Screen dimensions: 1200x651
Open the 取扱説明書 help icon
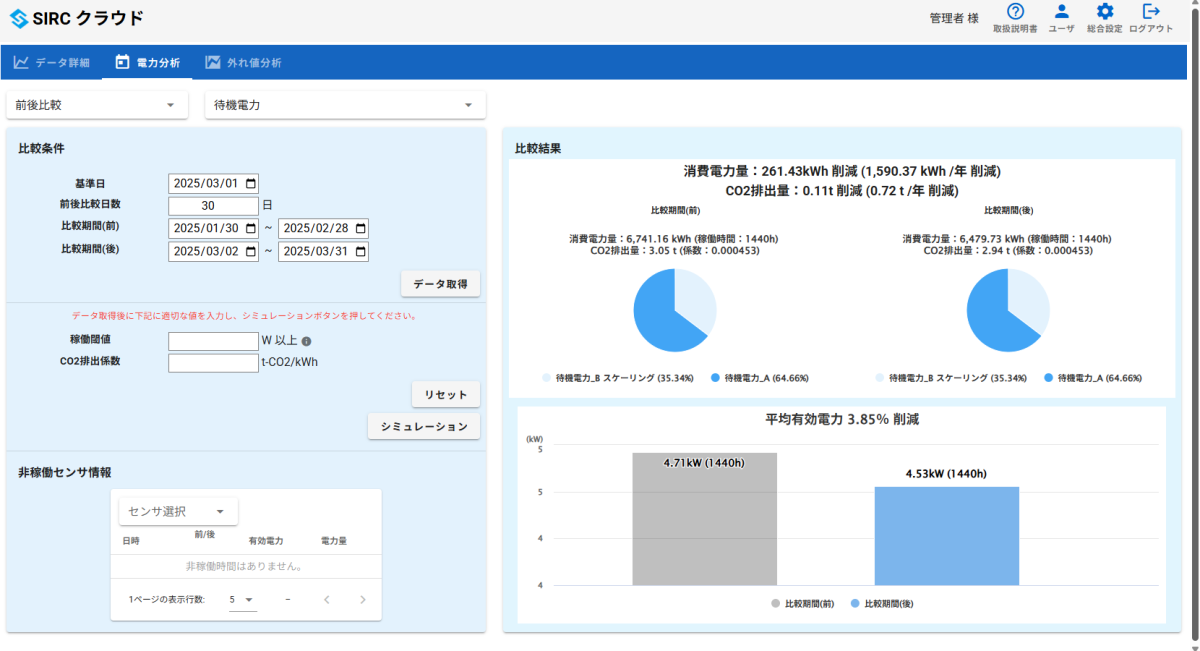[1015, 13]
